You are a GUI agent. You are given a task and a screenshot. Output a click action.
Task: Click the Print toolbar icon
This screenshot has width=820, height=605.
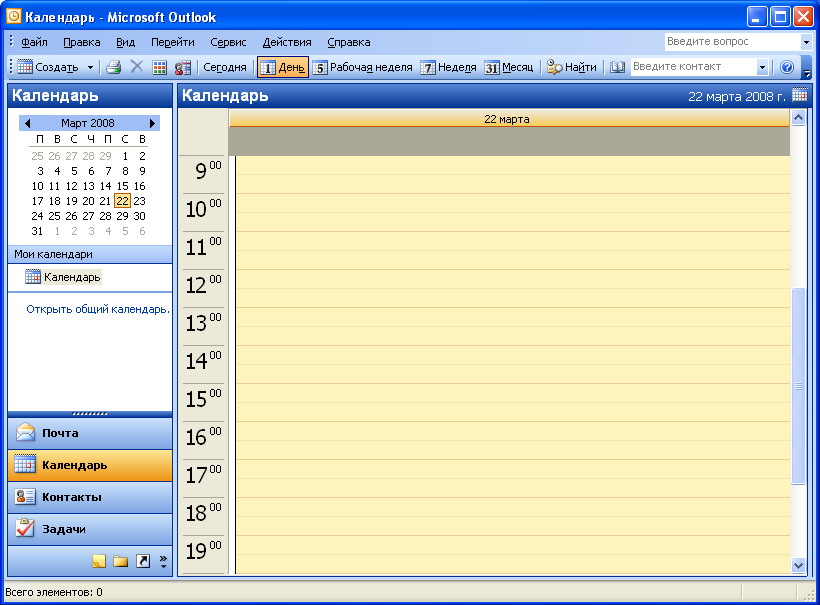pyautogui.click(x=113, y=67)
